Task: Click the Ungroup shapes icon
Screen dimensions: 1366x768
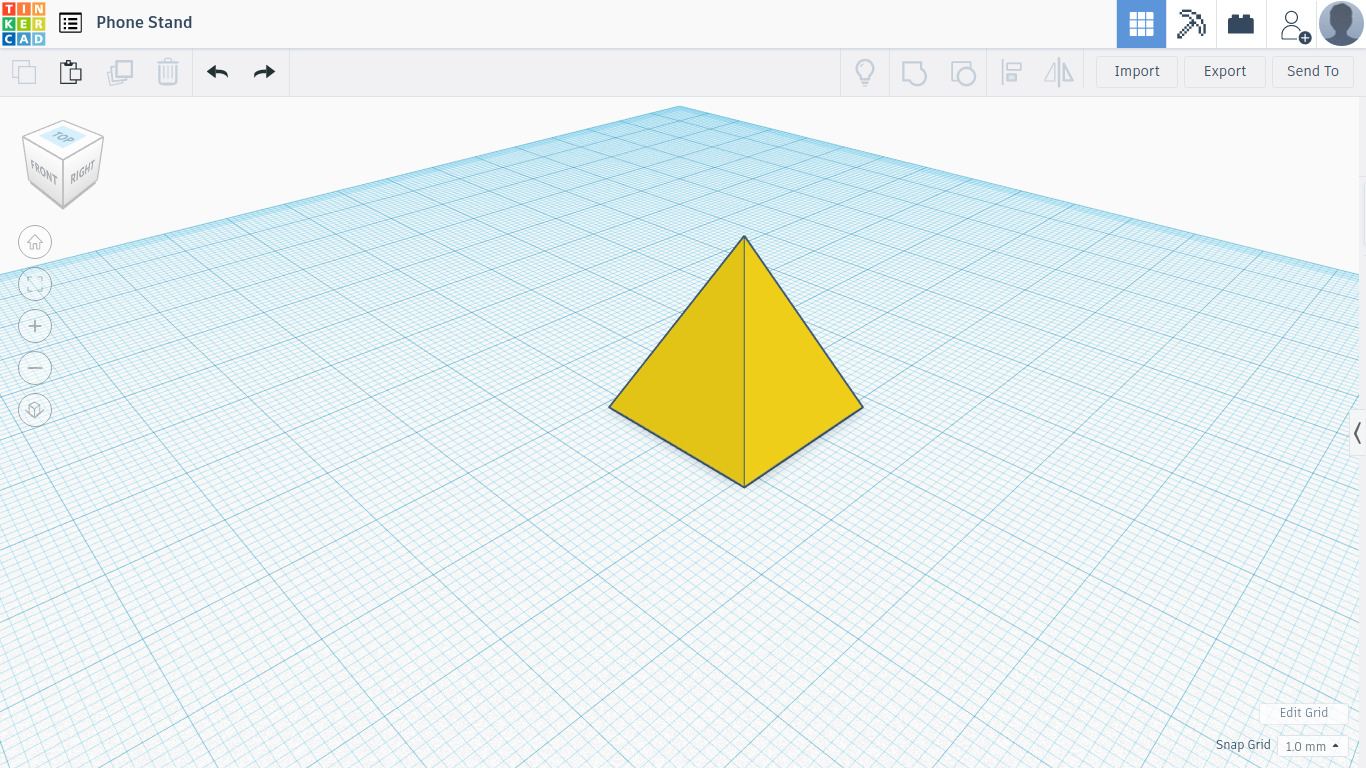Action: pyautogui.click(x=962, y=72)
